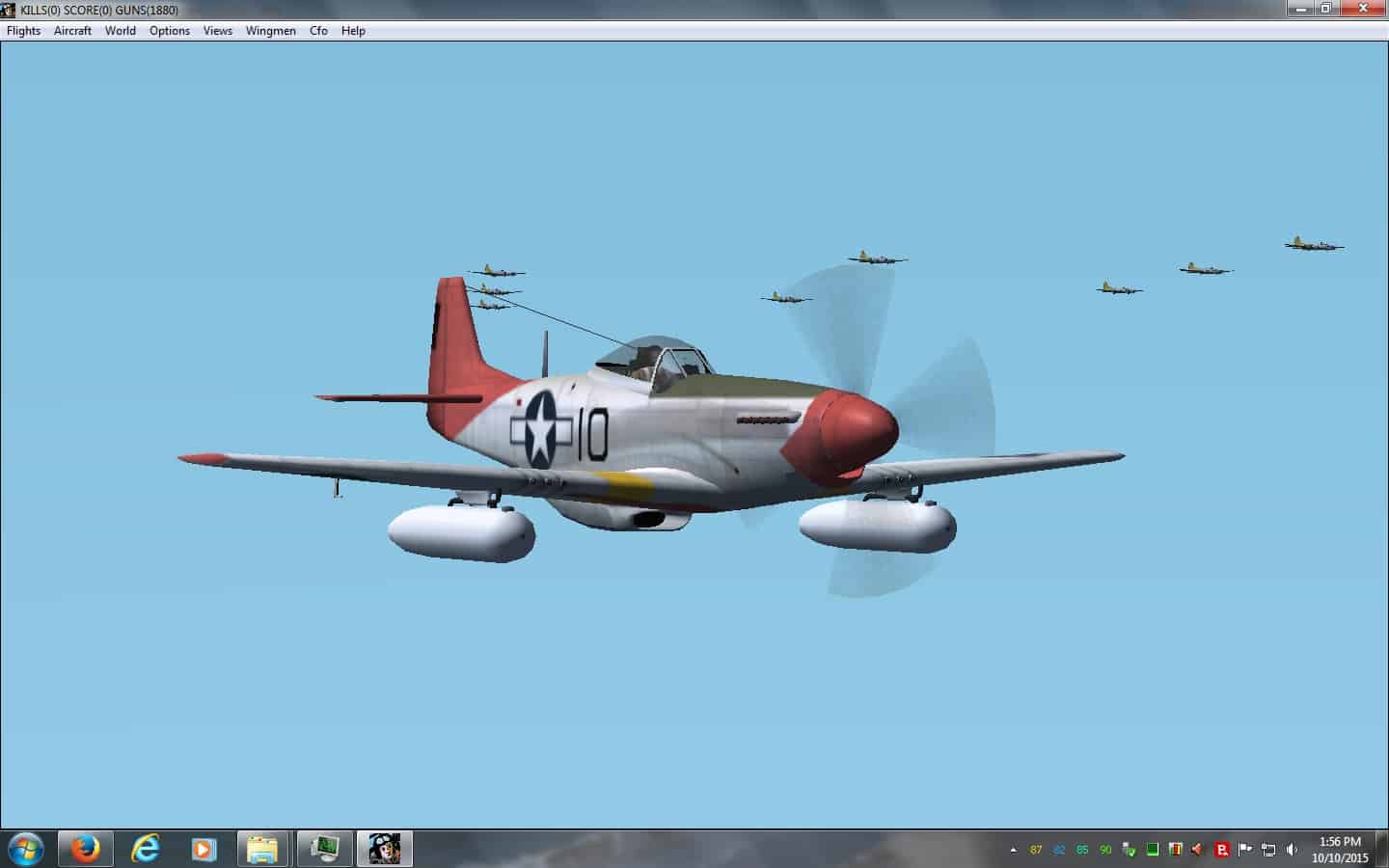Image resolution: width=1389 pixels, height=868 pixels.
Task: Open the Options menu
Action: pyautogui.click(x=170, y=31)
